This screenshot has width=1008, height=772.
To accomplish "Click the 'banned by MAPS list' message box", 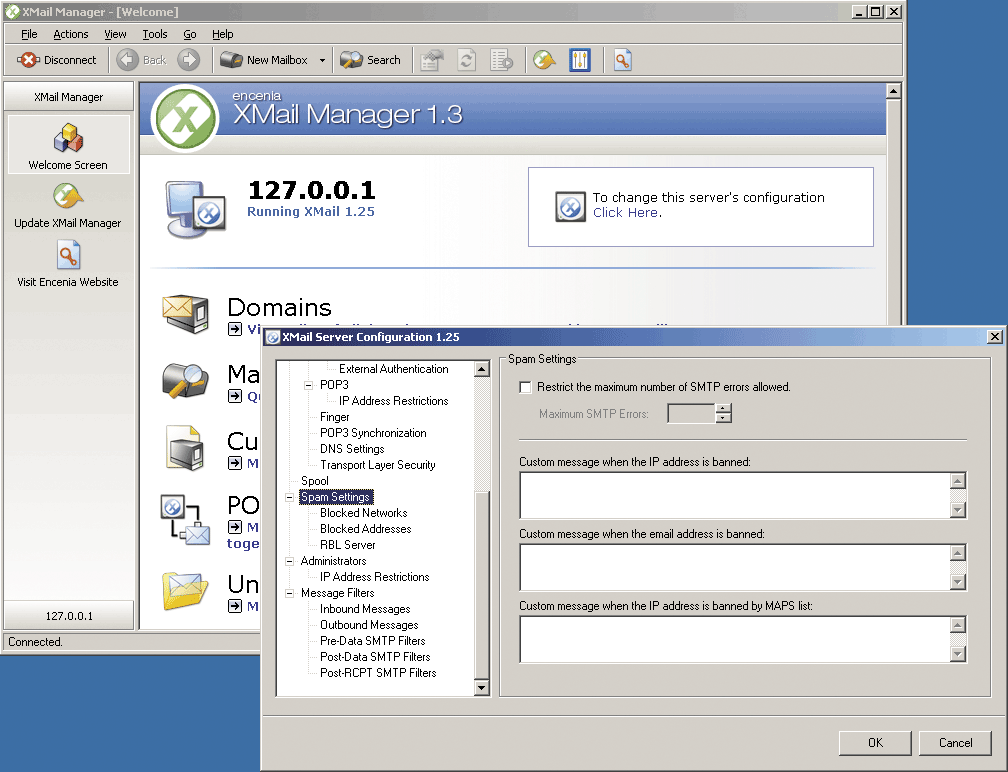I will click(735, 639).
